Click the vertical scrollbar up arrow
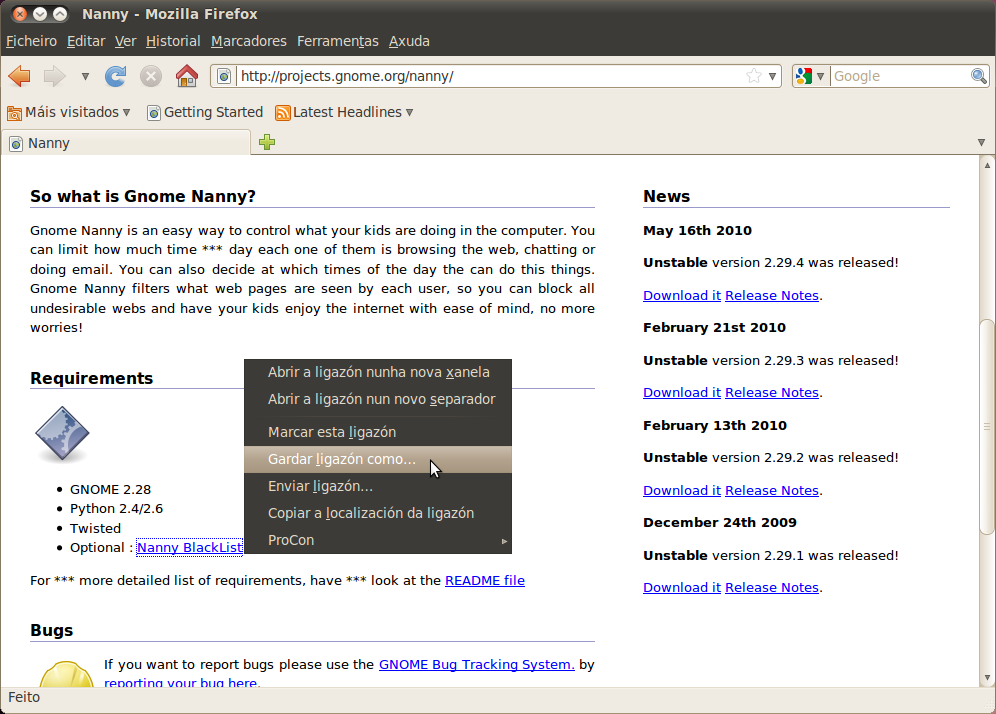Image resolution: width=996 pixels, height=714 pixels. pyautogui.click(x=987, y=165)
